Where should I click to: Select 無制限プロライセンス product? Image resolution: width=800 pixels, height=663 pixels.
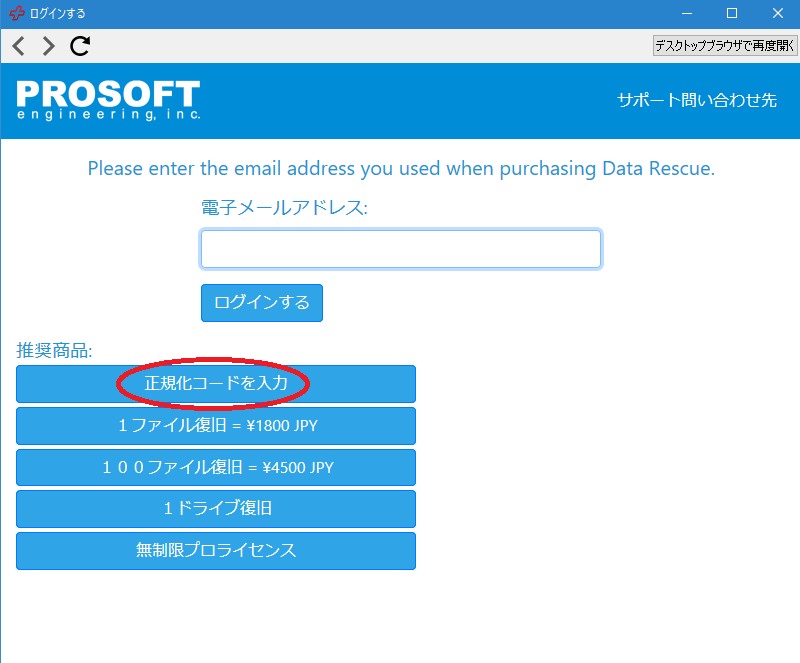pyautogui.click(x=216, y=551)
